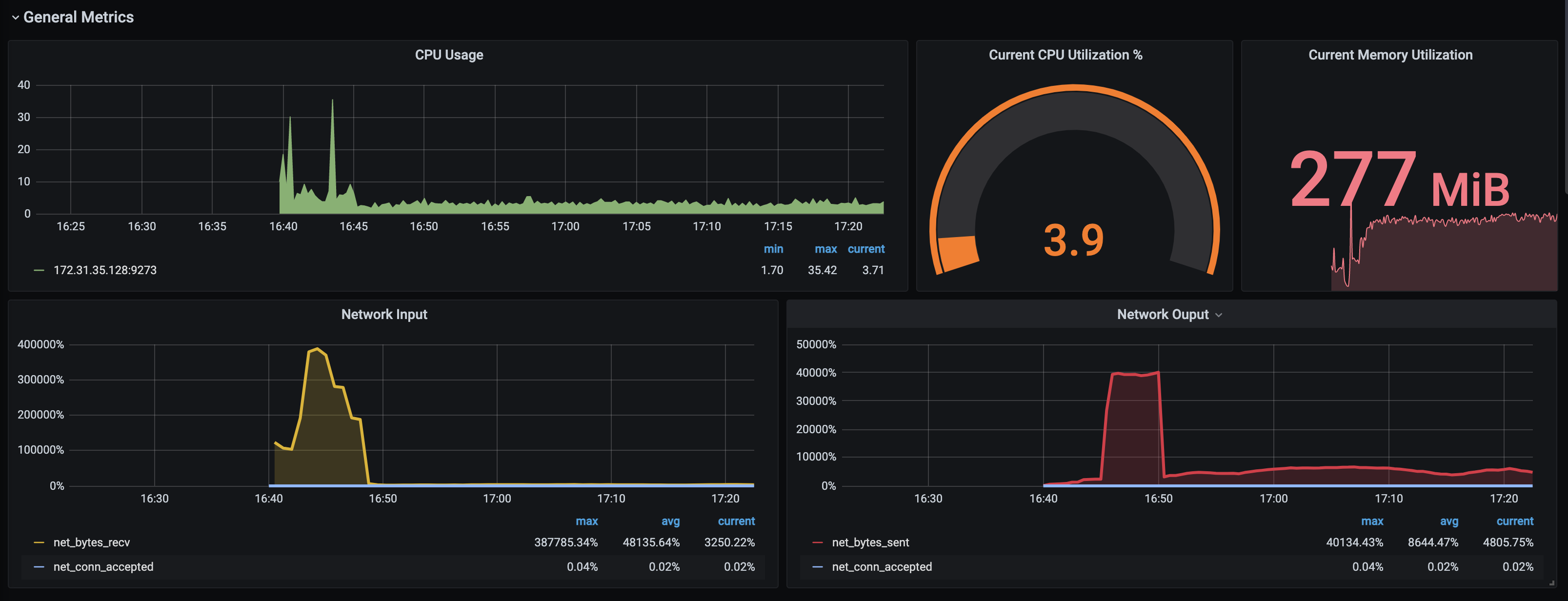Click blue line icon for net_conn_accepted in Network Input
This screenshot has height=601, width=1568.
point(39,566)
